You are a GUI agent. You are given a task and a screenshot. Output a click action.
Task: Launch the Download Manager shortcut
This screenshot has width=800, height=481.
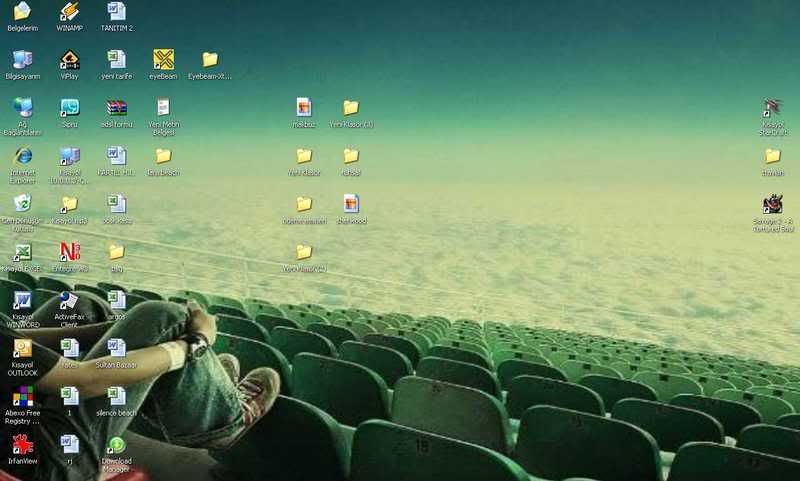click(x=116, y=444)
